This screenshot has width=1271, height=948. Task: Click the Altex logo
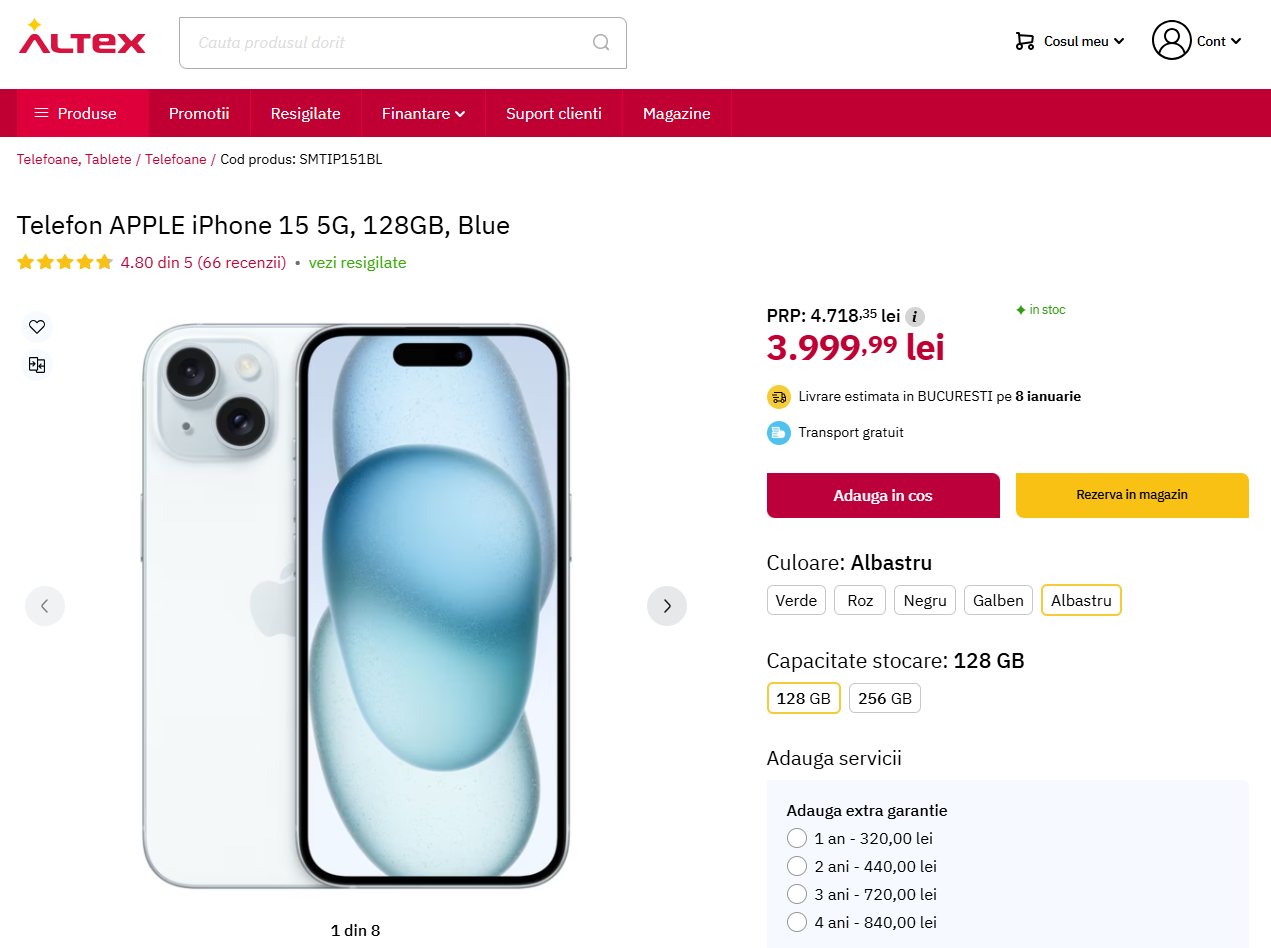[82, 38]
